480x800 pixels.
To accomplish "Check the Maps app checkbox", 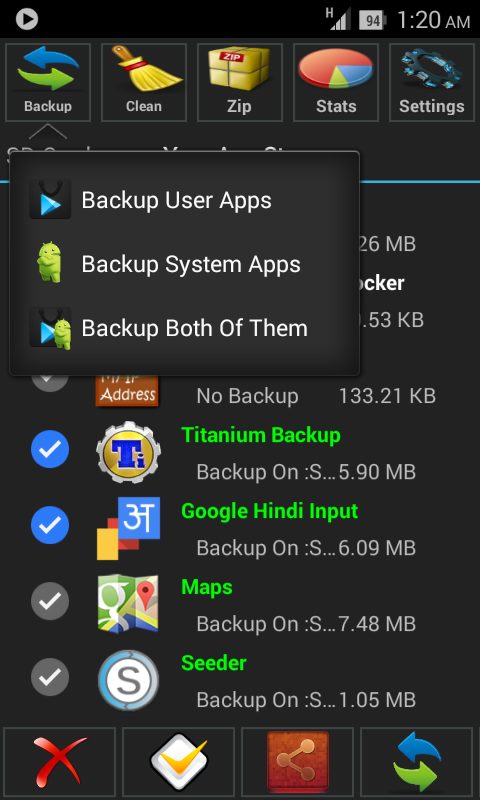I will click(x=50, y=602).
